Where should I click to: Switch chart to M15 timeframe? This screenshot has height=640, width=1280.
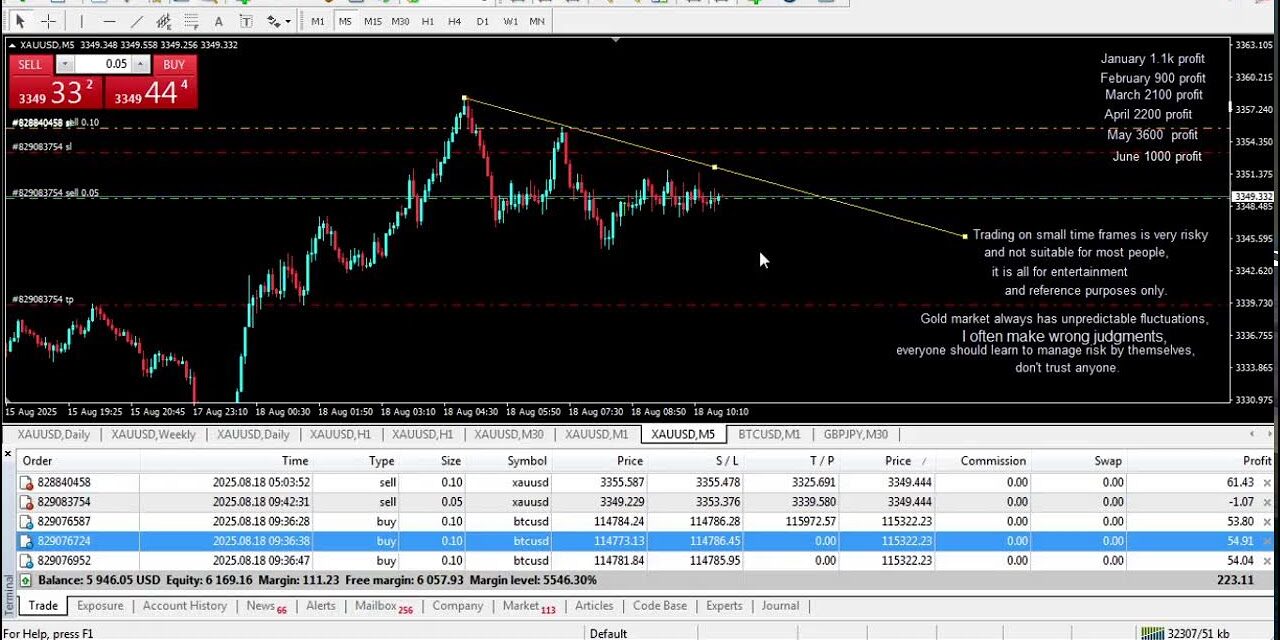(372, 21)
